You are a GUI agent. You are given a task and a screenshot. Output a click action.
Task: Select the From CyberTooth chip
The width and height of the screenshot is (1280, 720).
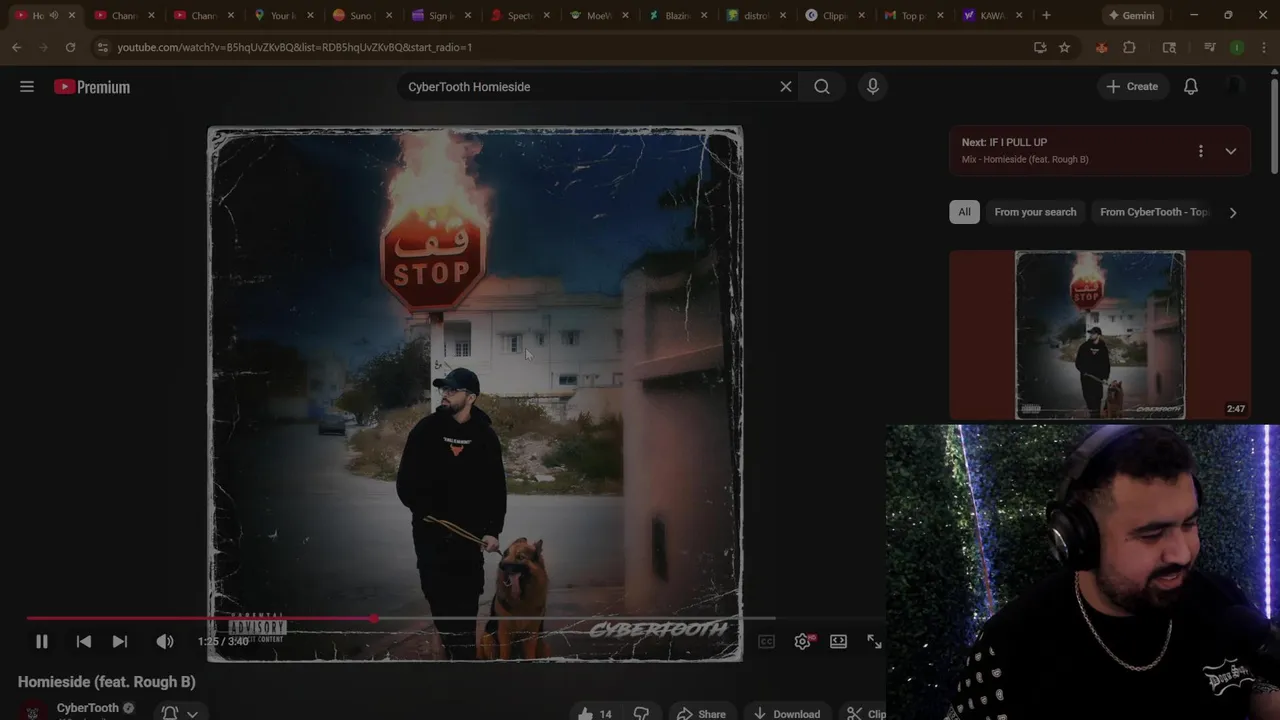1153,212
